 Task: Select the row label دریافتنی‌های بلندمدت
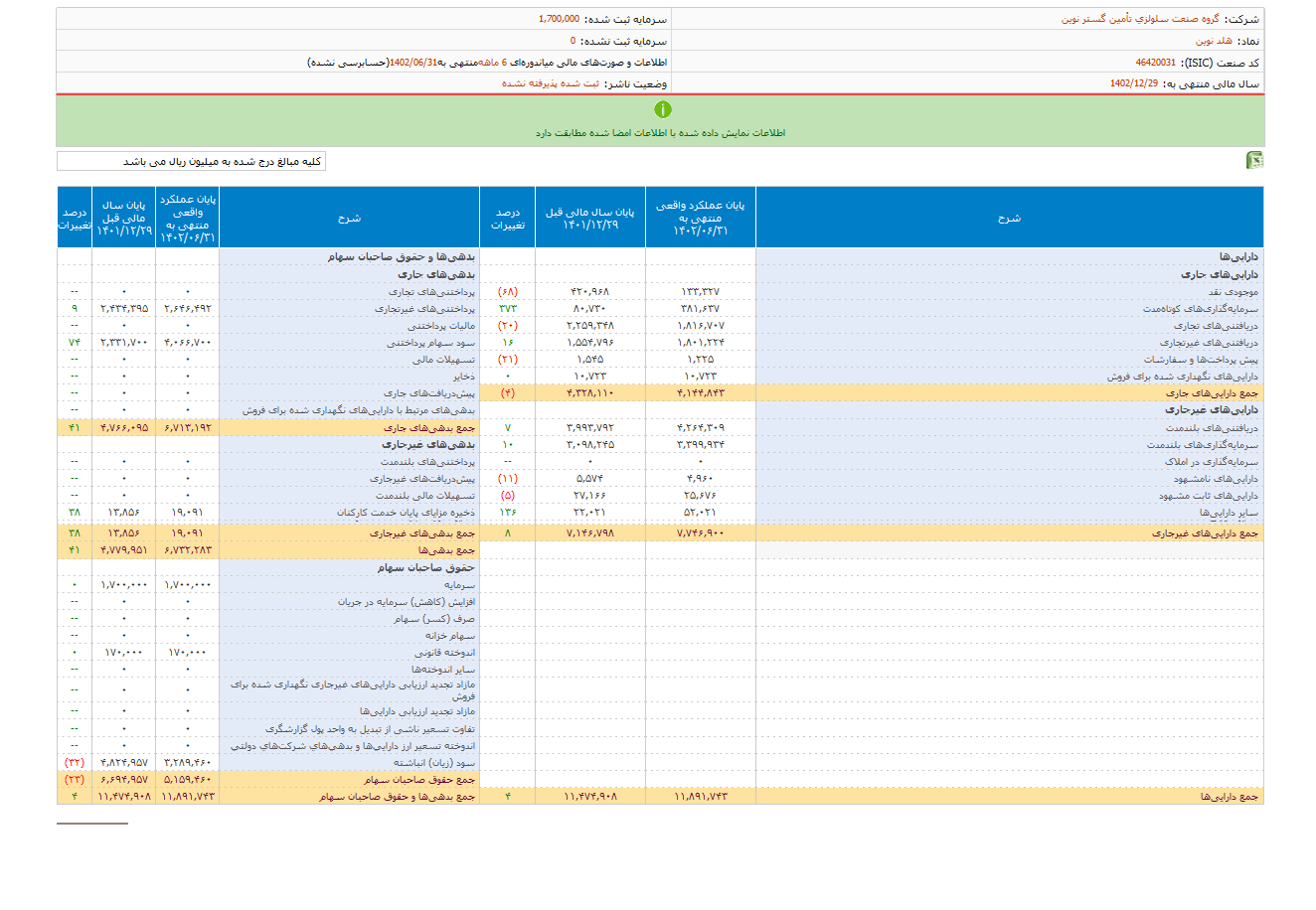click(x=1210, y=428)
